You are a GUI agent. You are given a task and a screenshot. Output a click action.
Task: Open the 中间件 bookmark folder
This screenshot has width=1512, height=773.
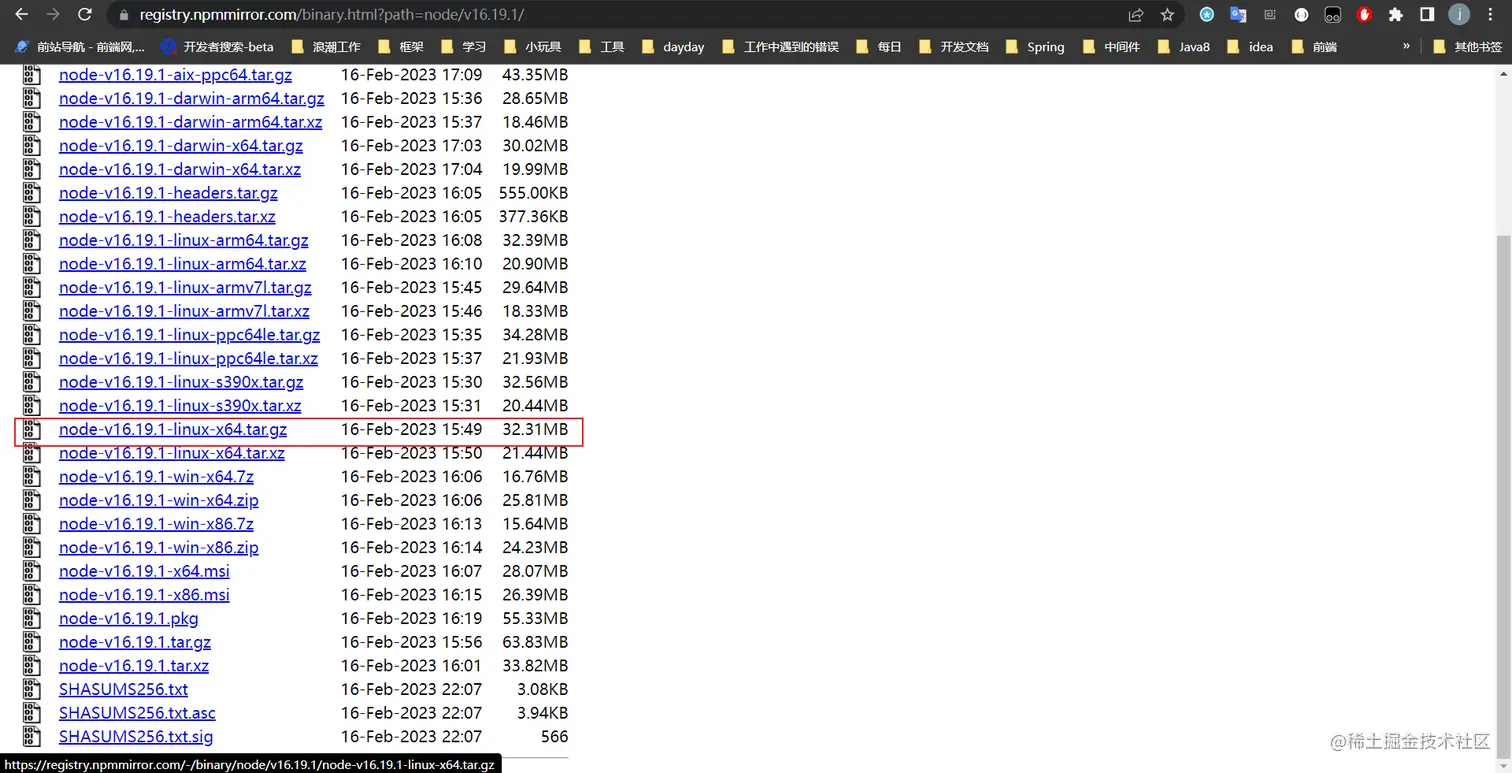[1111, 47]
